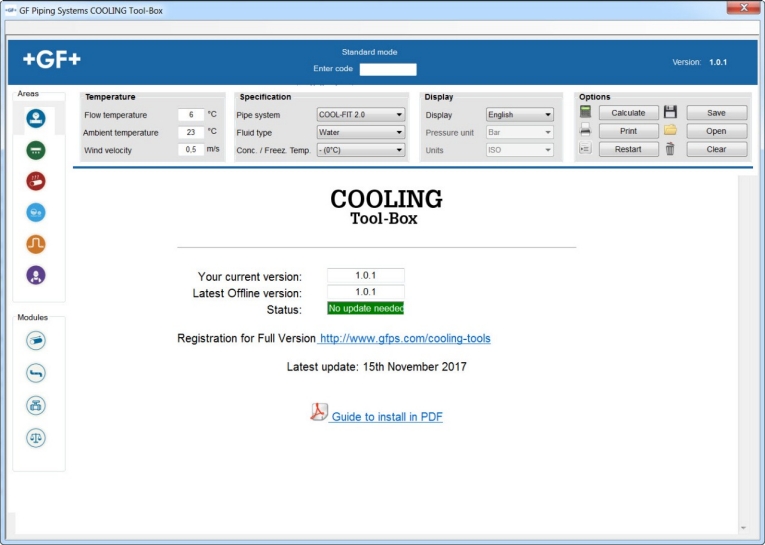Open the valve module icon
765x545 pixels.
point(36,405)
